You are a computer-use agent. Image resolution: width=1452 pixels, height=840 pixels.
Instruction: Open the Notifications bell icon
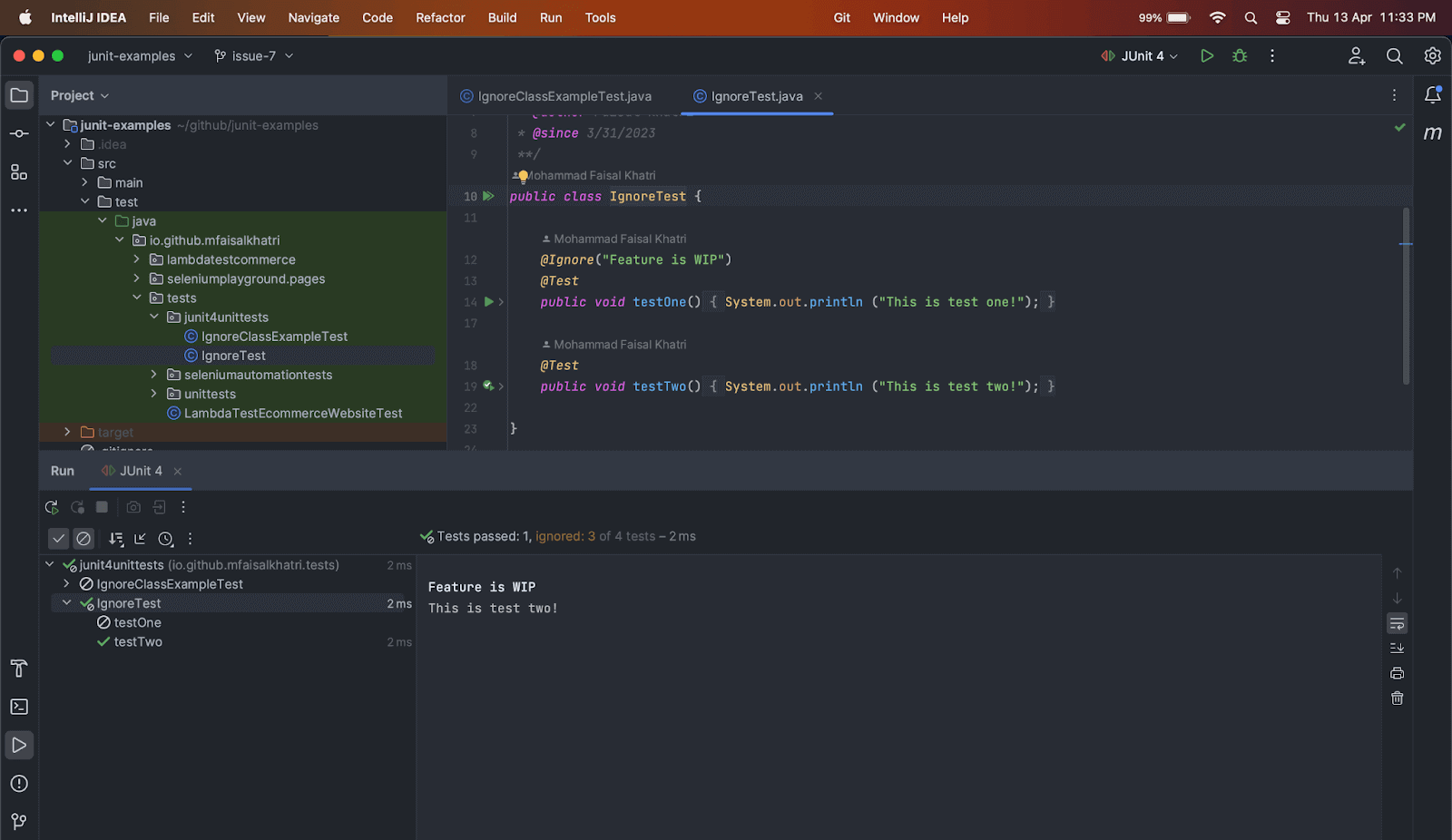1432,95
